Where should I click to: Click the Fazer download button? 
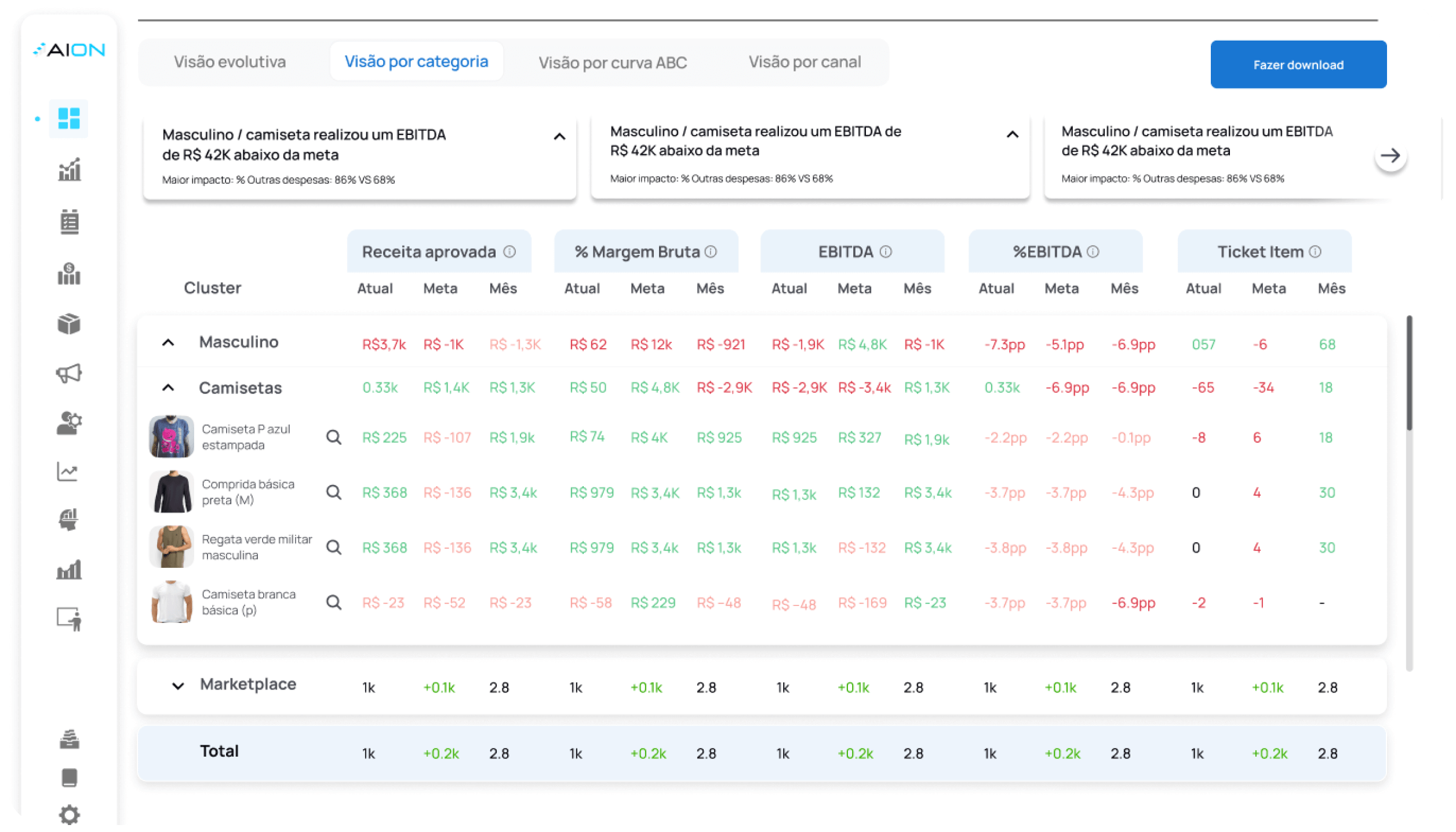click(1298, 65)
